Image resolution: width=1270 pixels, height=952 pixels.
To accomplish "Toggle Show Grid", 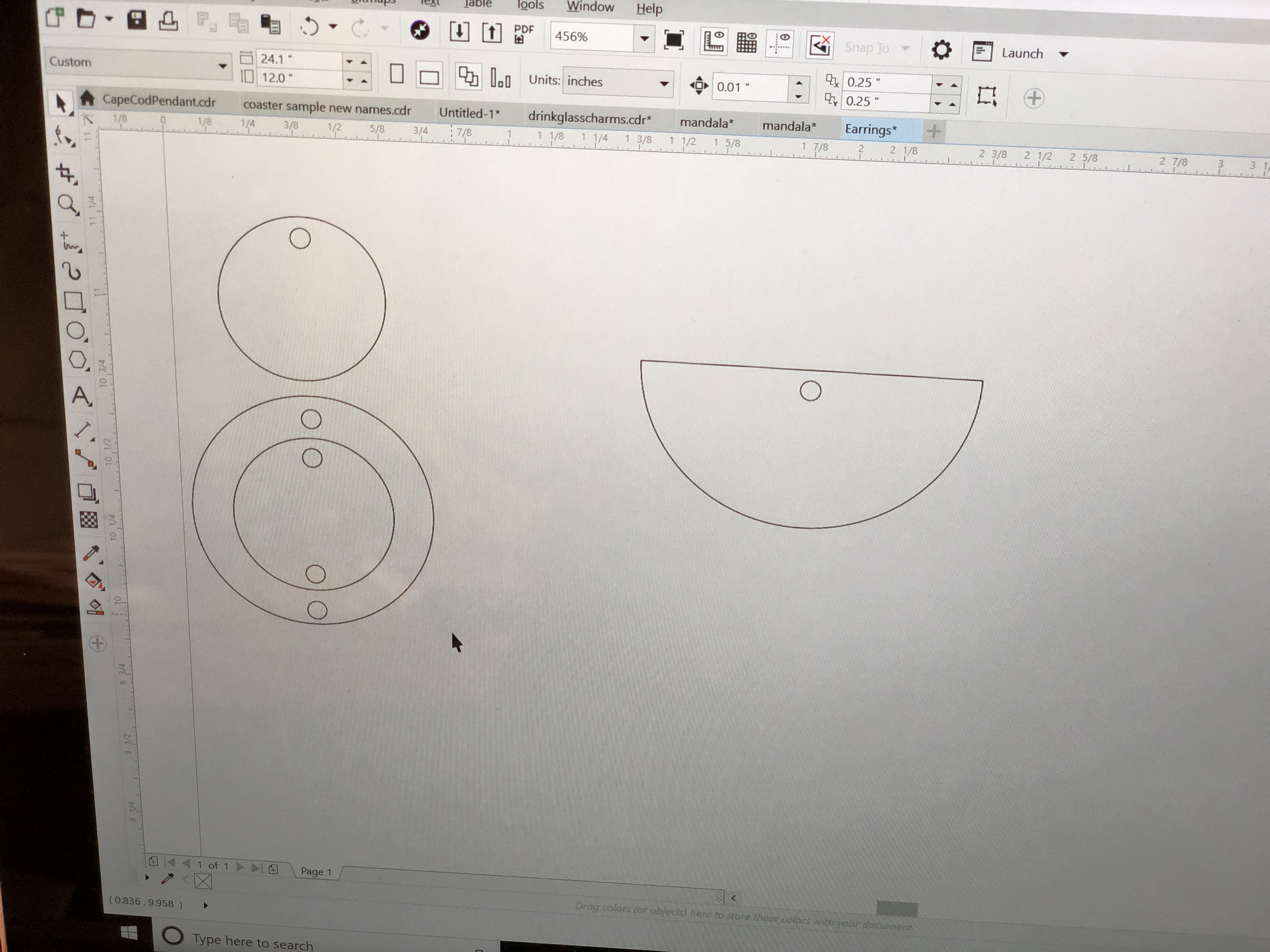I will coord(747,42).
